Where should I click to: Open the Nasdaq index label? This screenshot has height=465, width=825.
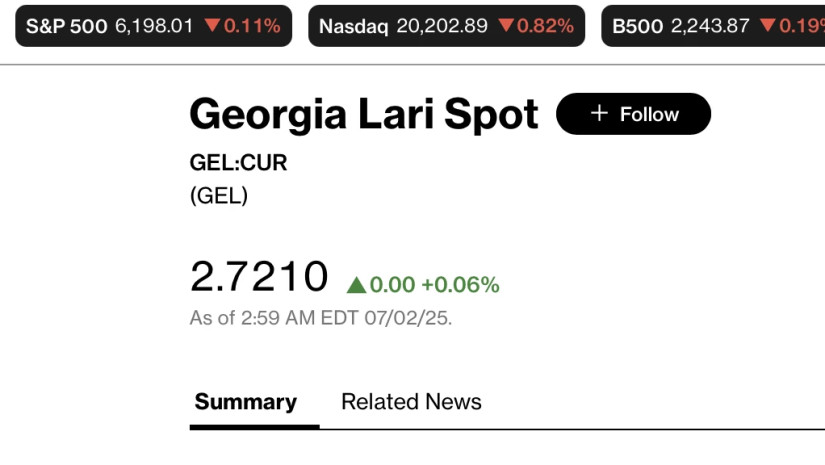[353, 26]
